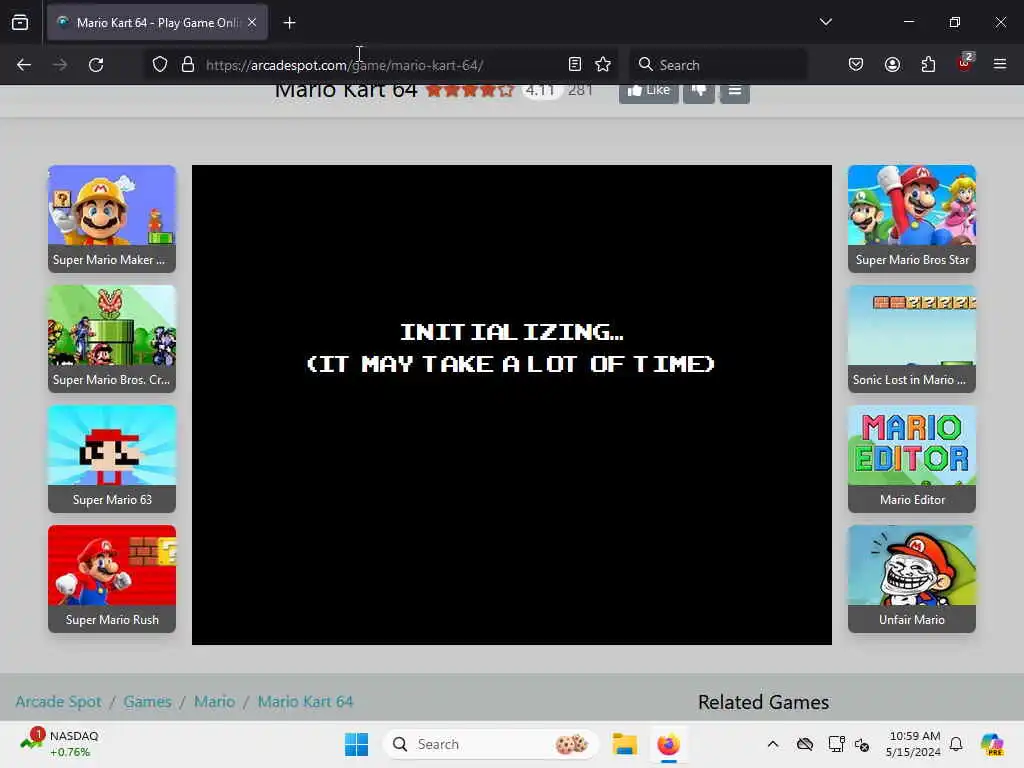Click the browser Search field
Screen dimensions: 1024x768
(x=718, y=65)
